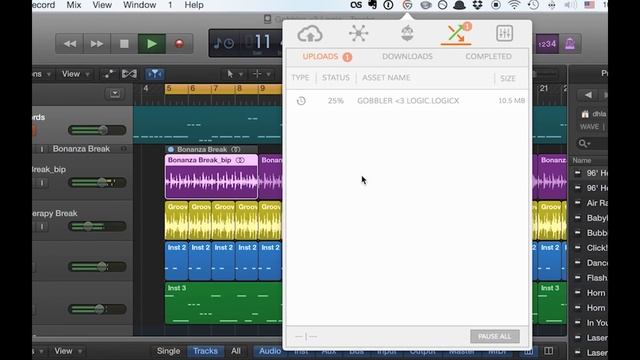Sort uploads by SIZE column

[508, 78]
